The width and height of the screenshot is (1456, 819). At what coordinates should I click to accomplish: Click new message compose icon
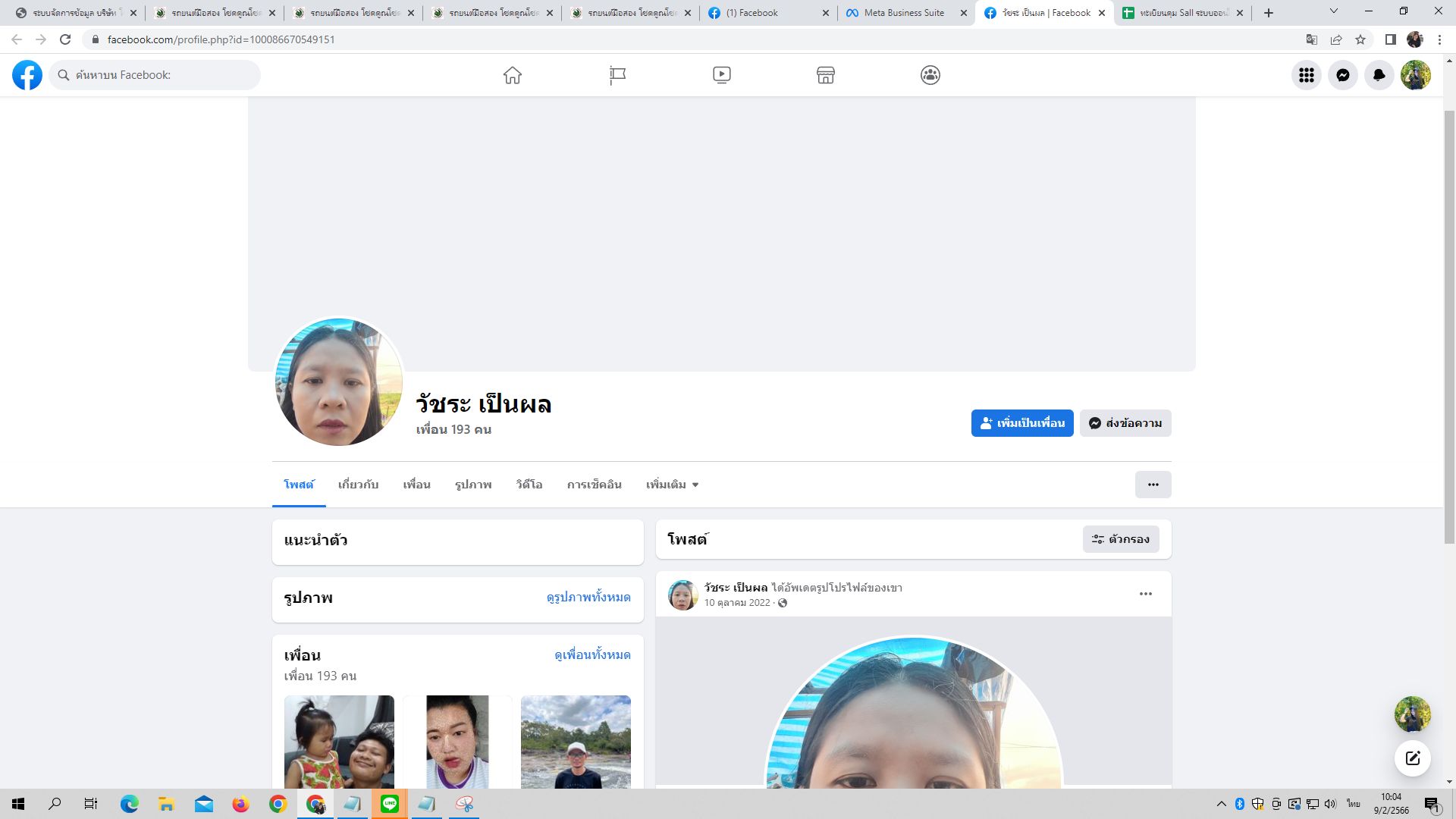coord(1412,758)
